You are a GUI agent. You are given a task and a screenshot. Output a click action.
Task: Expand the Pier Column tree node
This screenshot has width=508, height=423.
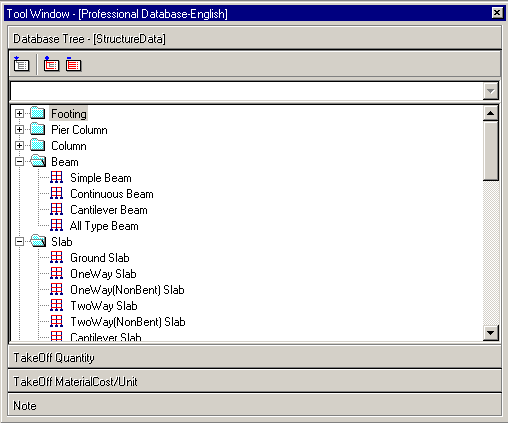pos(19,130)
